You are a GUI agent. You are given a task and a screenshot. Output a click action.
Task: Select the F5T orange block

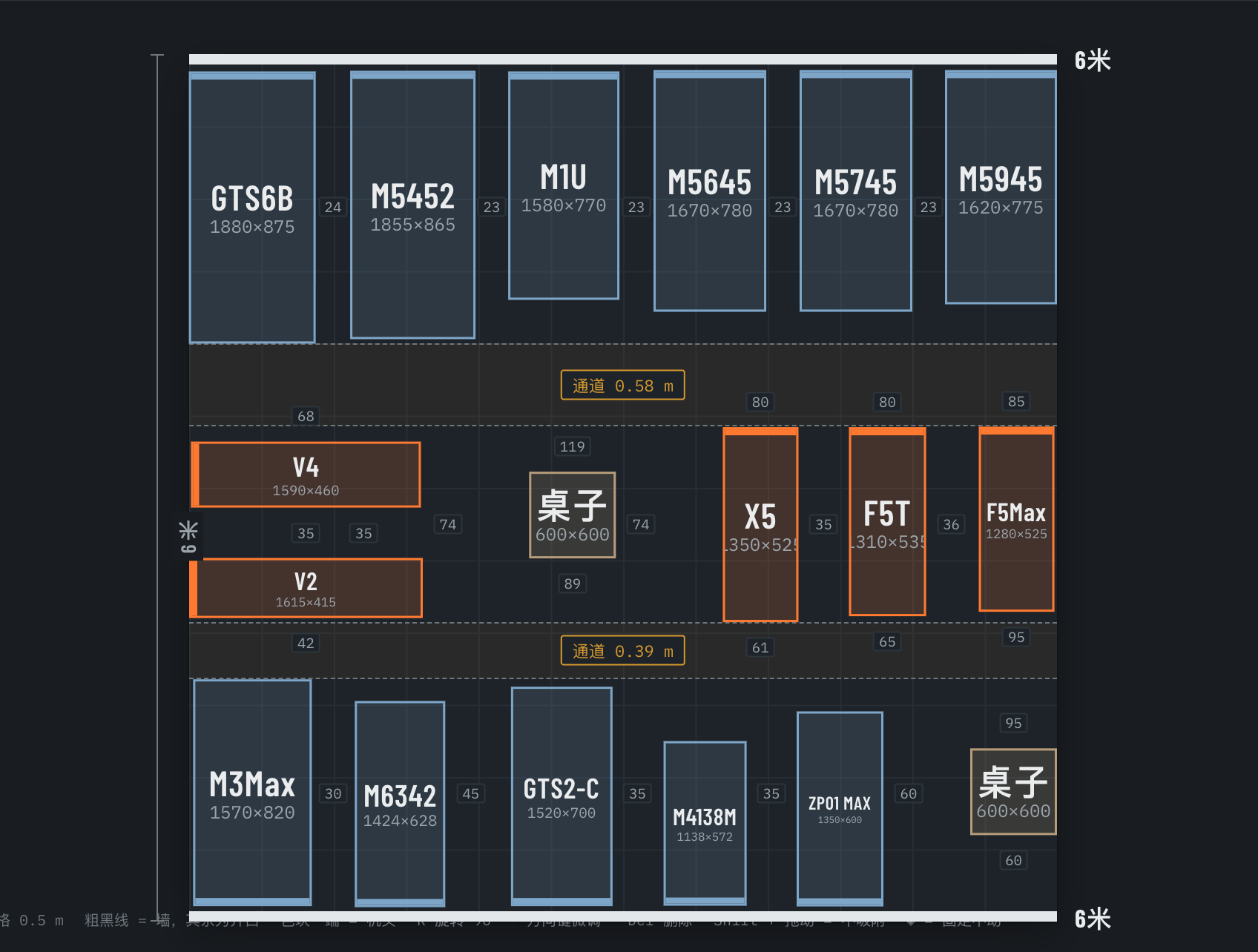[x=887, y=521]
